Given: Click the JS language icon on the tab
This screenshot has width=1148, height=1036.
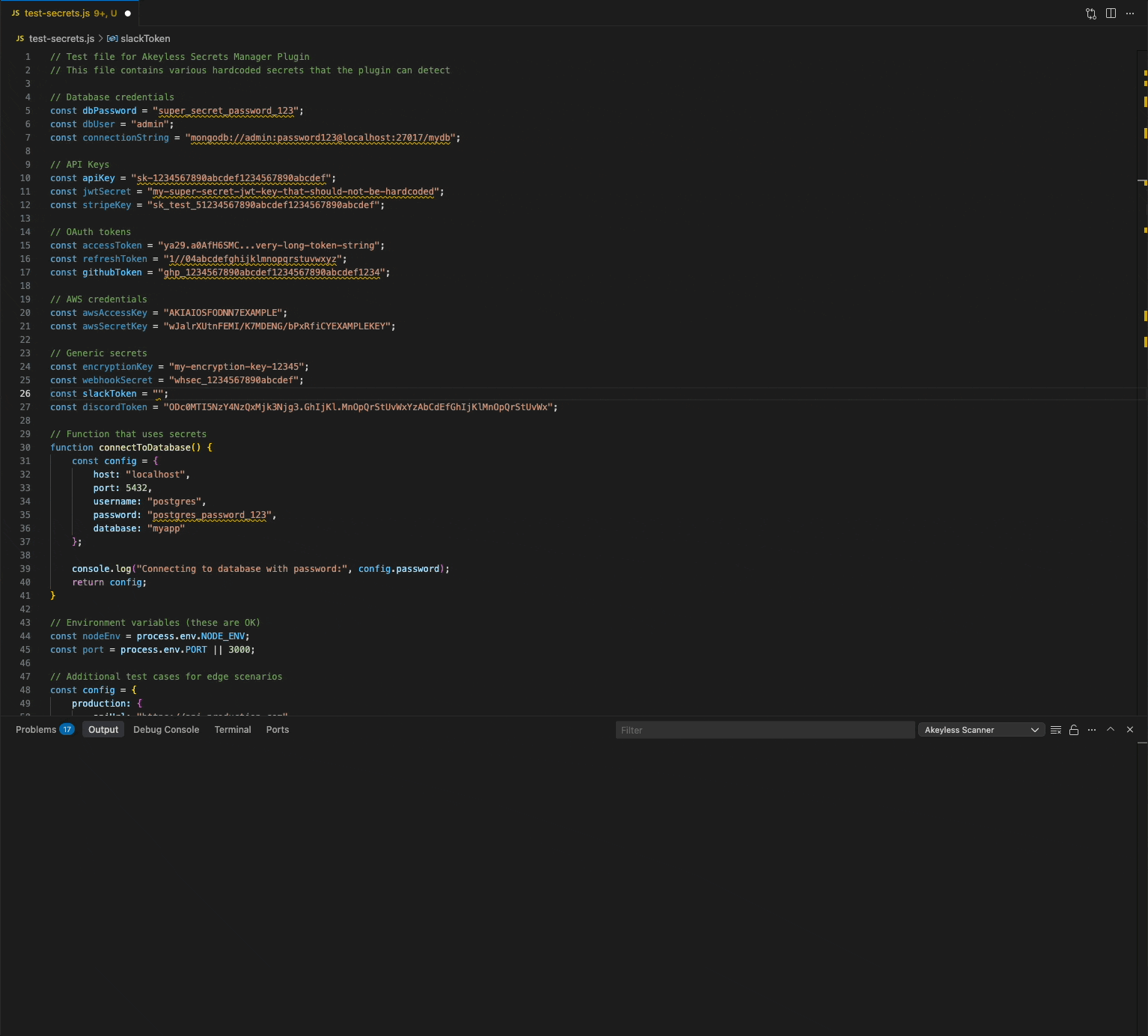Looking at the screenshot, I should tap(17, 13).
